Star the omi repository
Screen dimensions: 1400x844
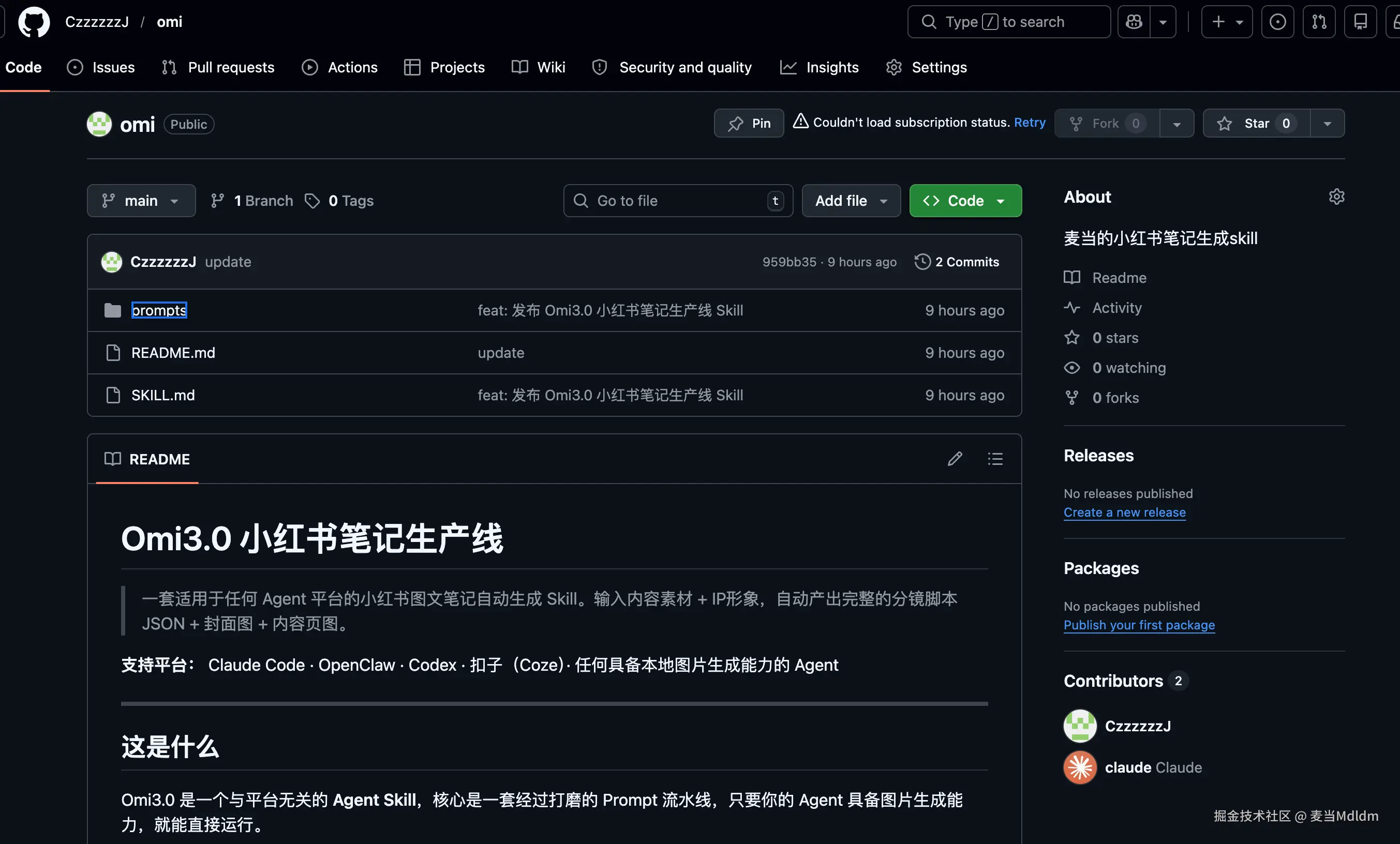tap(1256, 123)
